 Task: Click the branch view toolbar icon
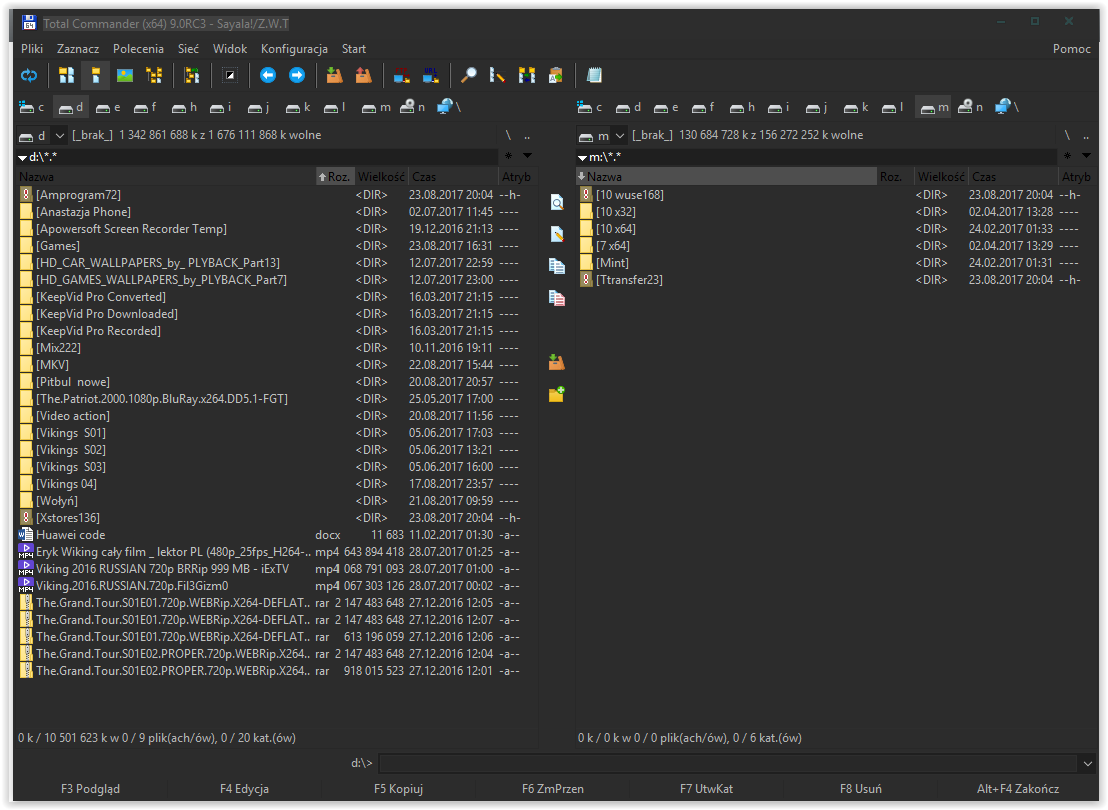click(x=191, y=75)
